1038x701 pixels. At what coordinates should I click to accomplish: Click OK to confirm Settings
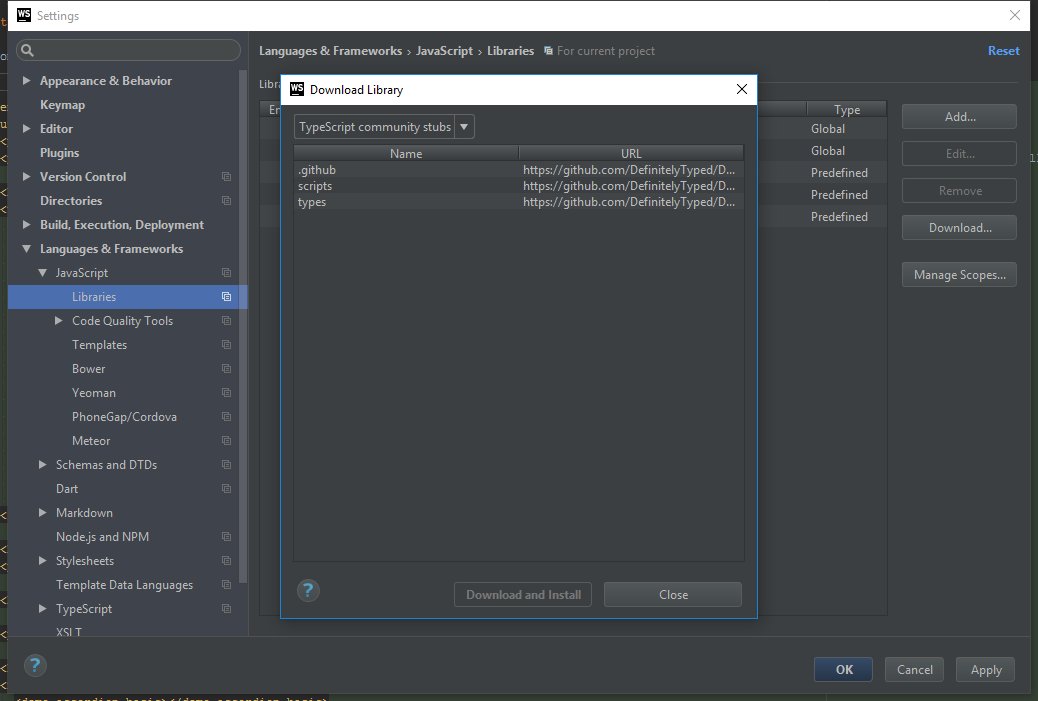[x=843, y=669]
